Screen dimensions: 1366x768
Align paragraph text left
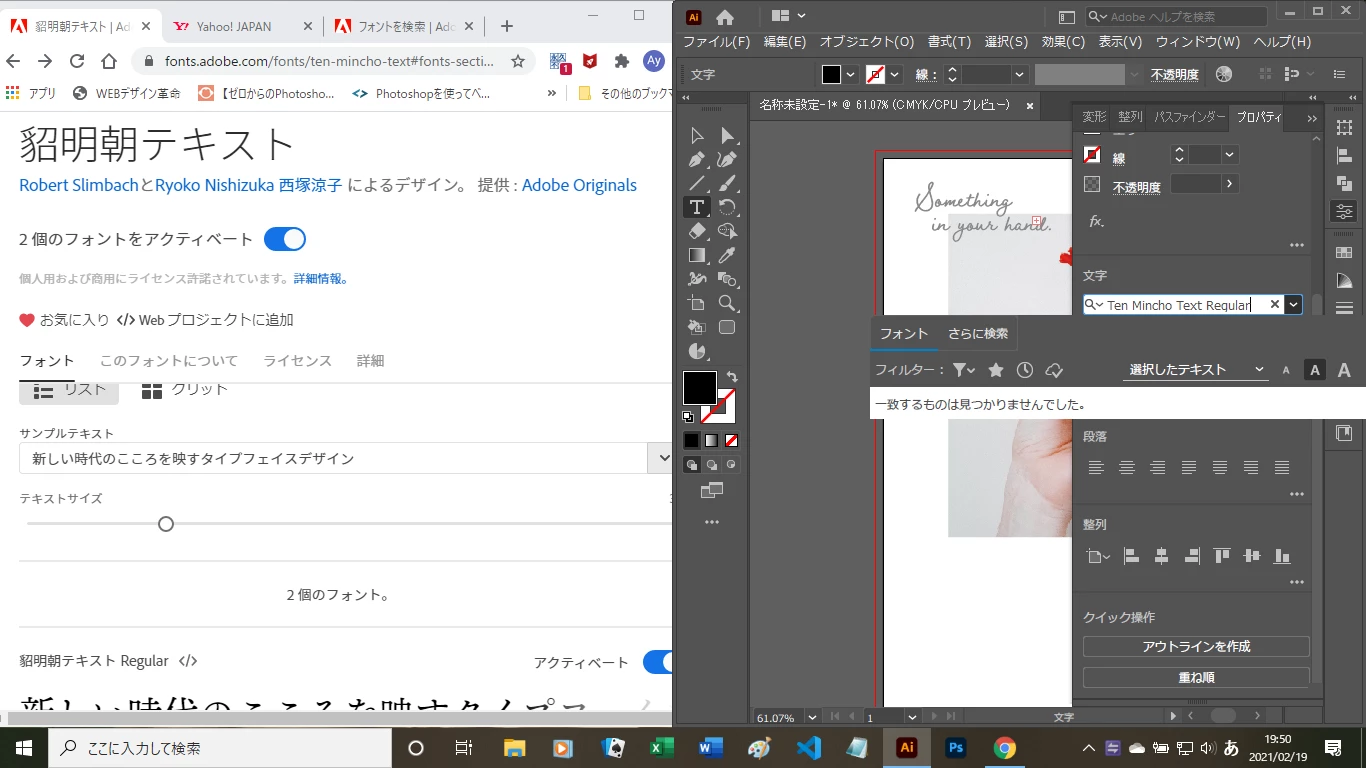(x=1097, y=467)
